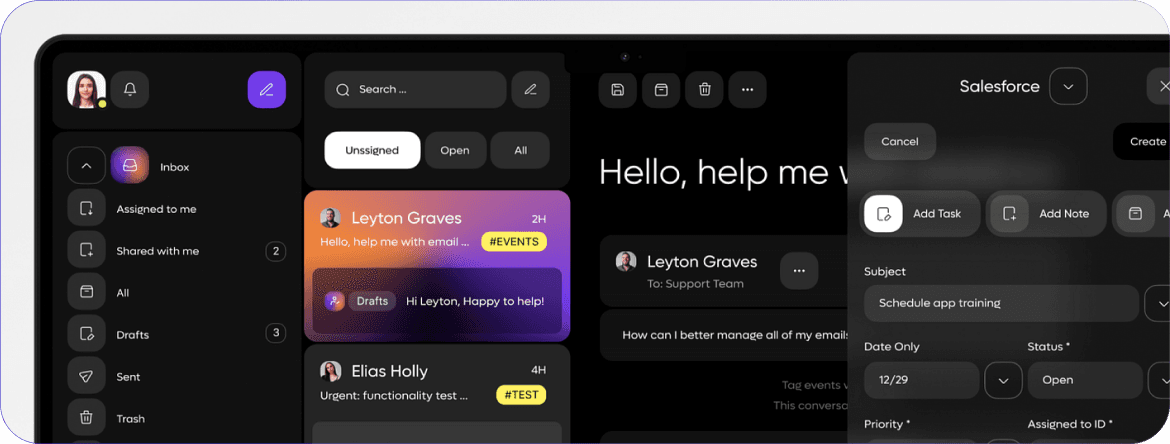
Task: Select the Unssigned filter
Action: [x=372, y=150]
